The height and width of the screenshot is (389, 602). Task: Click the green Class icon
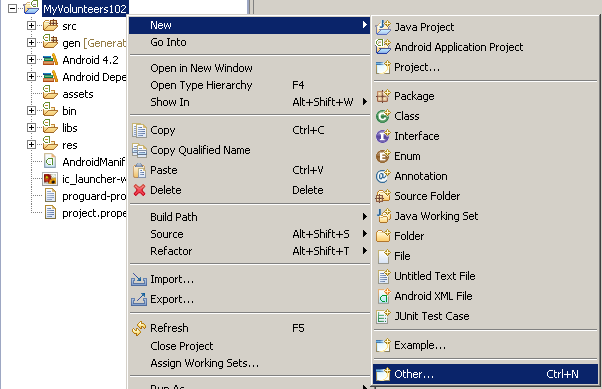click(x=383, y=116)
